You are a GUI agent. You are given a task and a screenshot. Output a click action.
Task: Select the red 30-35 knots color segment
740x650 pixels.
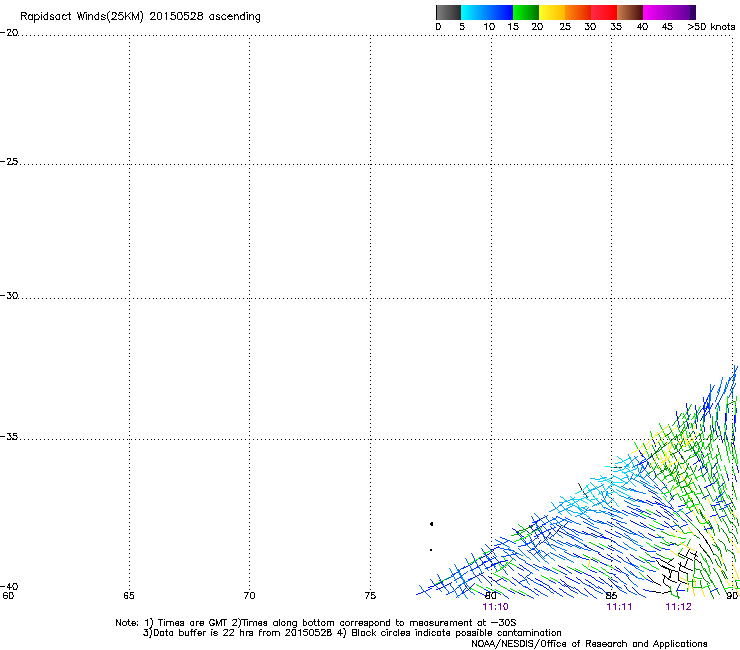click(604, 12)
